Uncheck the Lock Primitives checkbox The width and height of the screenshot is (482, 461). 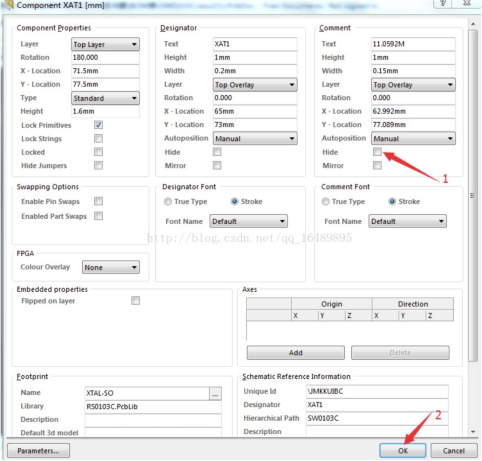98,125
